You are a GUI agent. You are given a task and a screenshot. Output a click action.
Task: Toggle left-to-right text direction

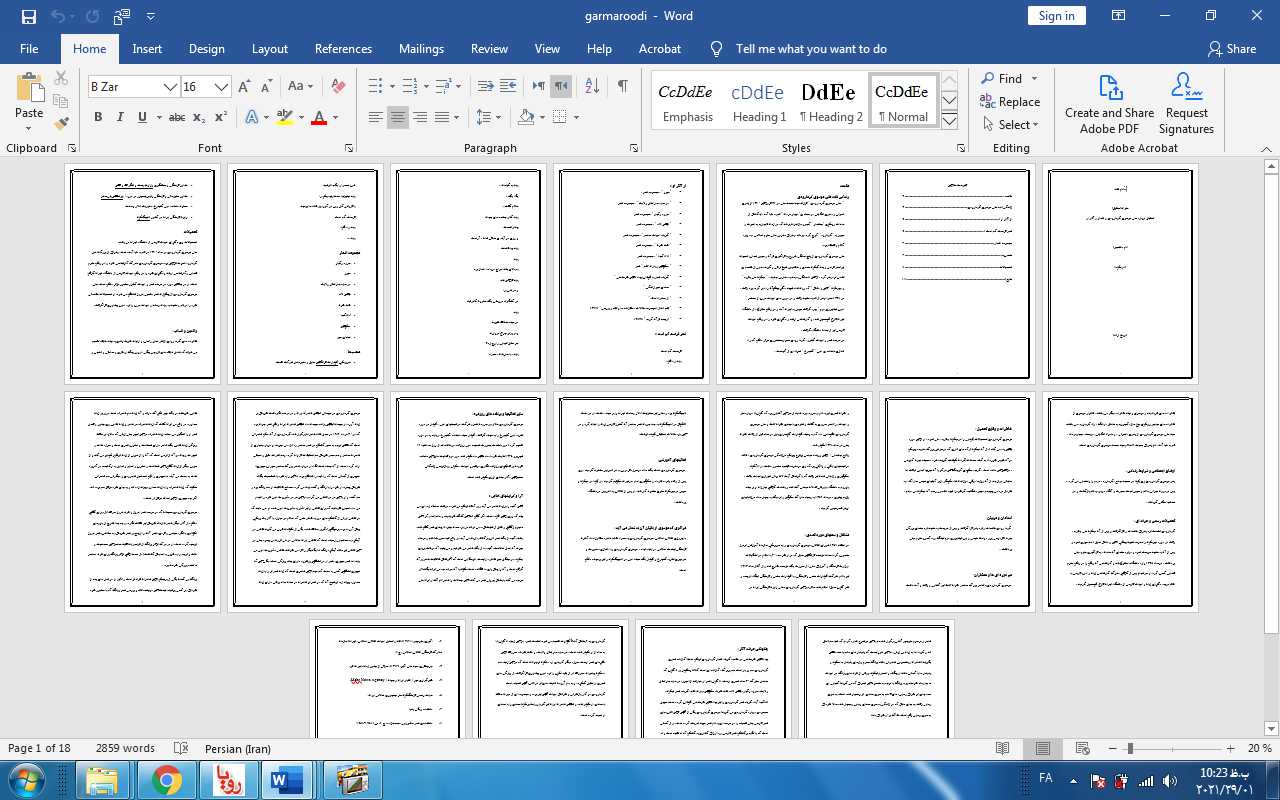pos(539,86)
